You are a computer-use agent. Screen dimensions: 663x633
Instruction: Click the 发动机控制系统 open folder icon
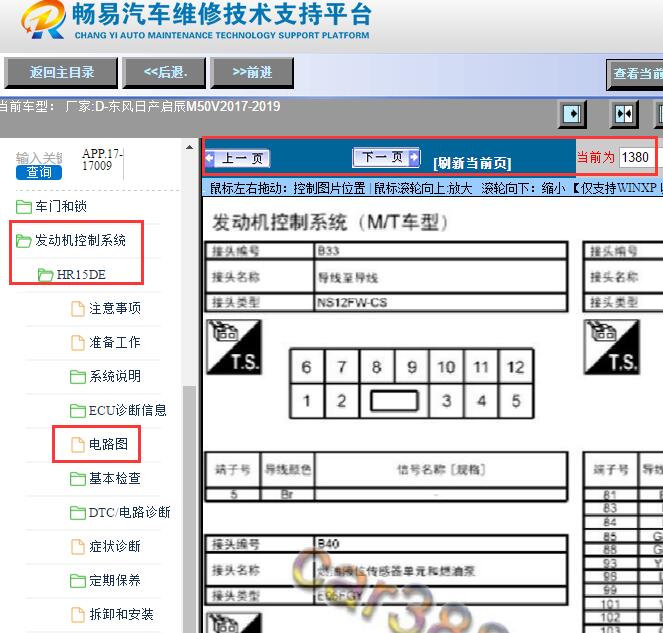24,241
